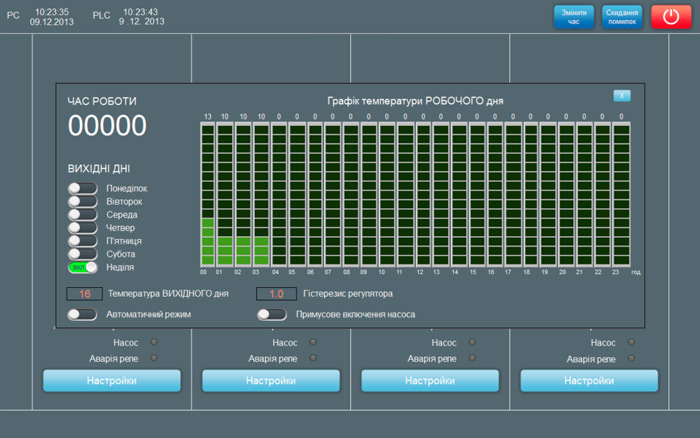This screenshot has width=700, height=438.
Task: Open the leftmost Настройки button
Action: pyautogui.click(x=112, y=381)
